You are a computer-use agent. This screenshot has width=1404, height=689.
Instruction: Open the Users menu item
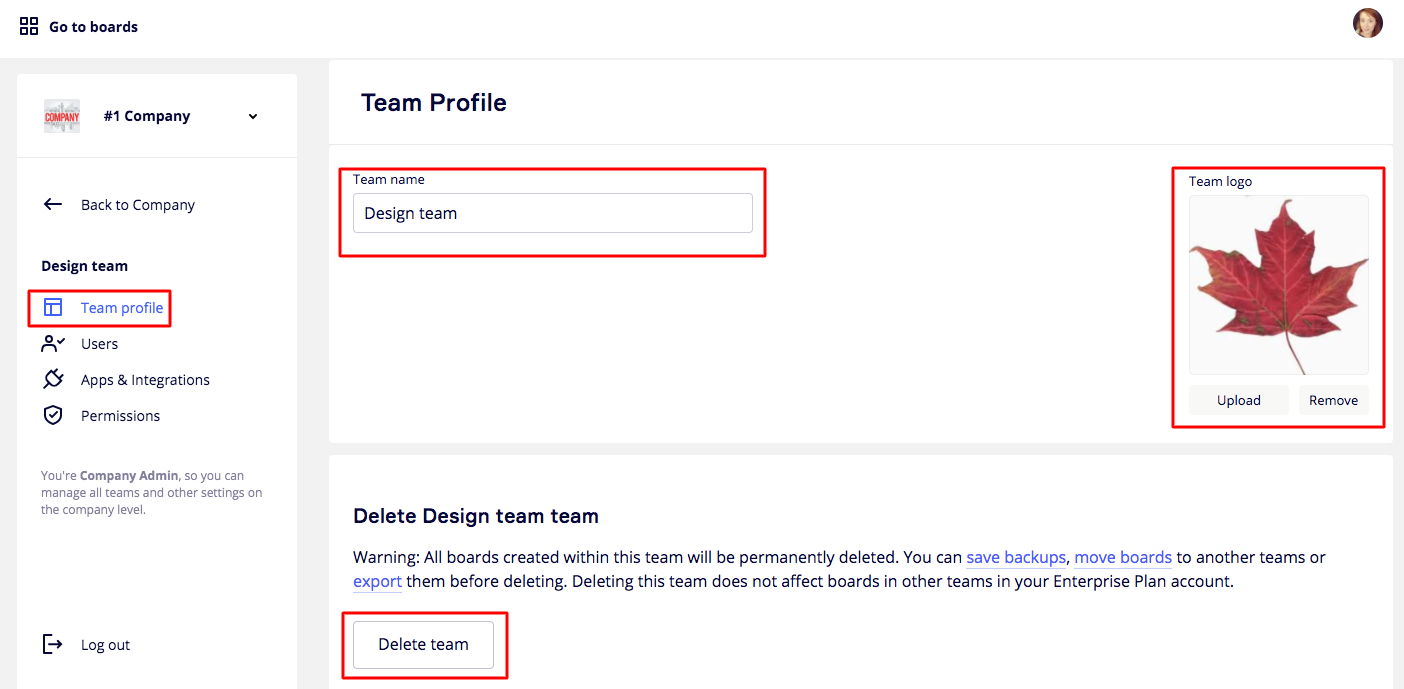(x=99, y=344)
